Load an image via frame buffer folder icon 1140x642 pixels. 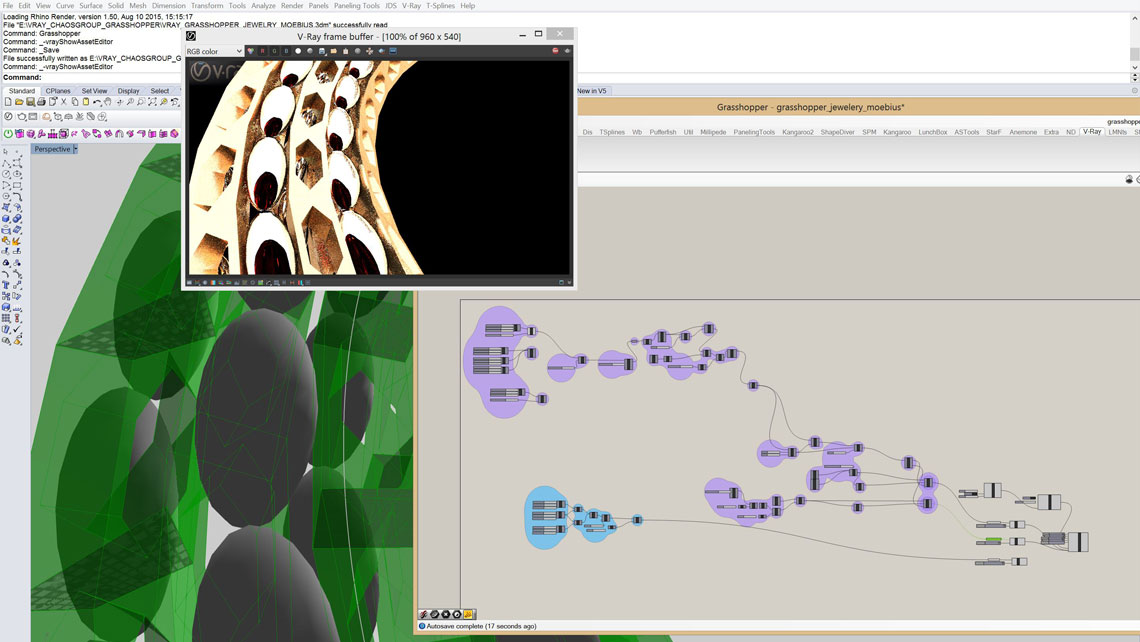tap(334, 51)
